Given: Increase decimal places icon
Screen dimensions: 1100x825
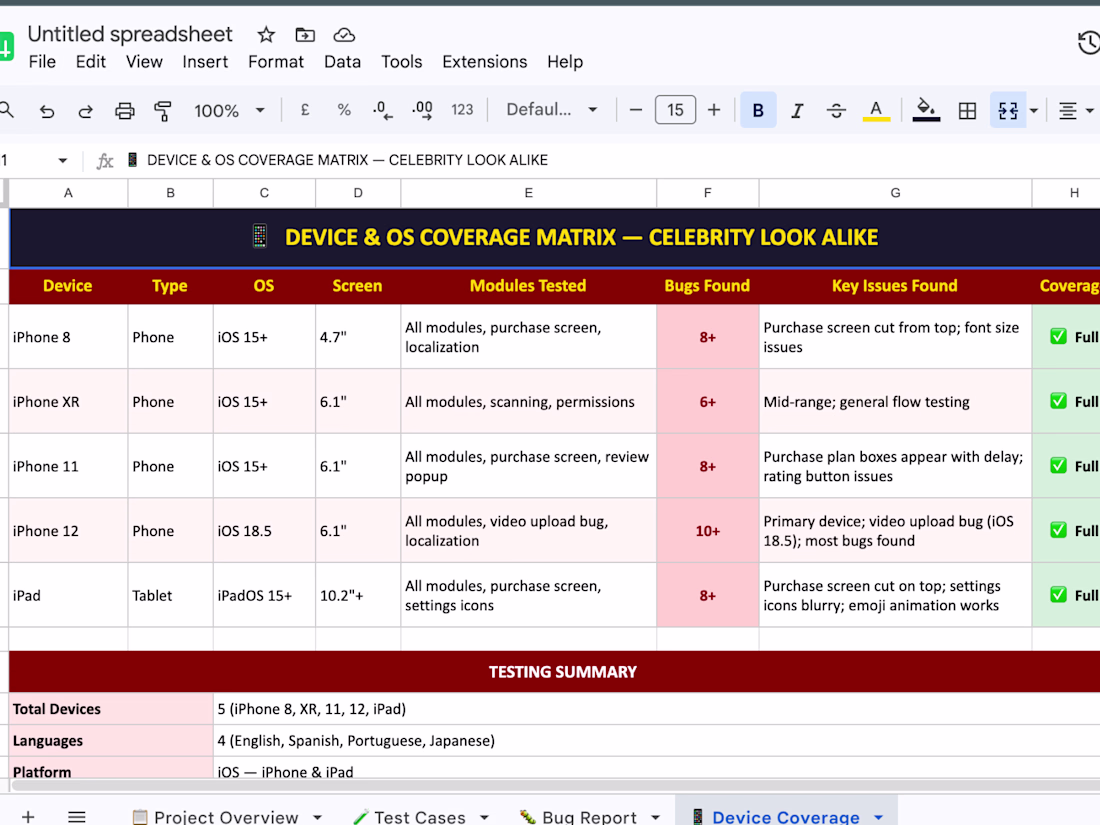Looking at the screenshot, I should pyautogui.click(x=422, y=110).
